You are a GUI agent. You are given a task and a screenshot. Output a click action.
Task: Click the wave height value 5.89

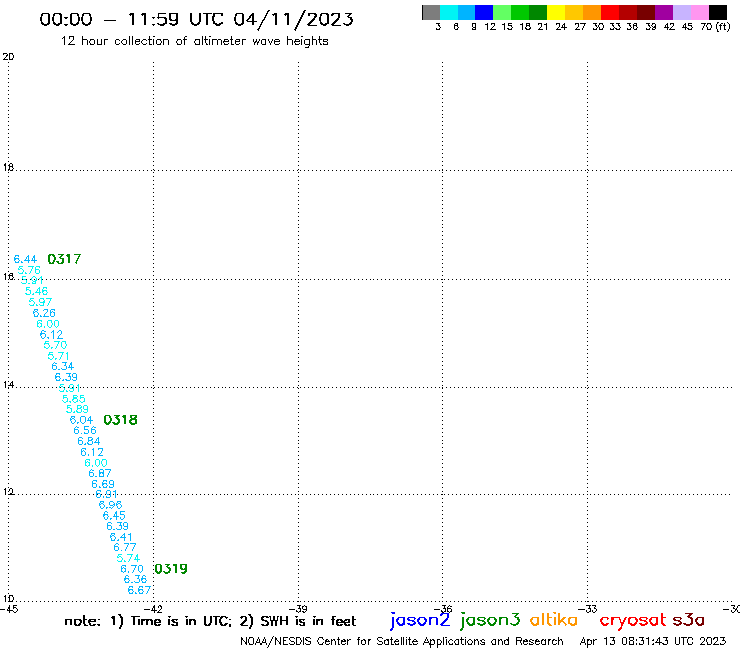tap(77, 409)
